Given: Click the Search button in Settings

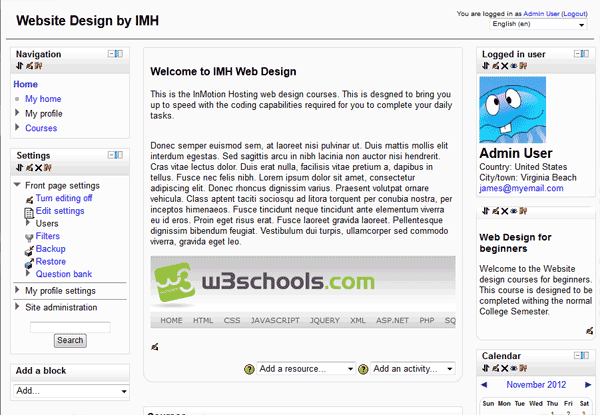Looking at the screenshot, I should coord(70,340).
